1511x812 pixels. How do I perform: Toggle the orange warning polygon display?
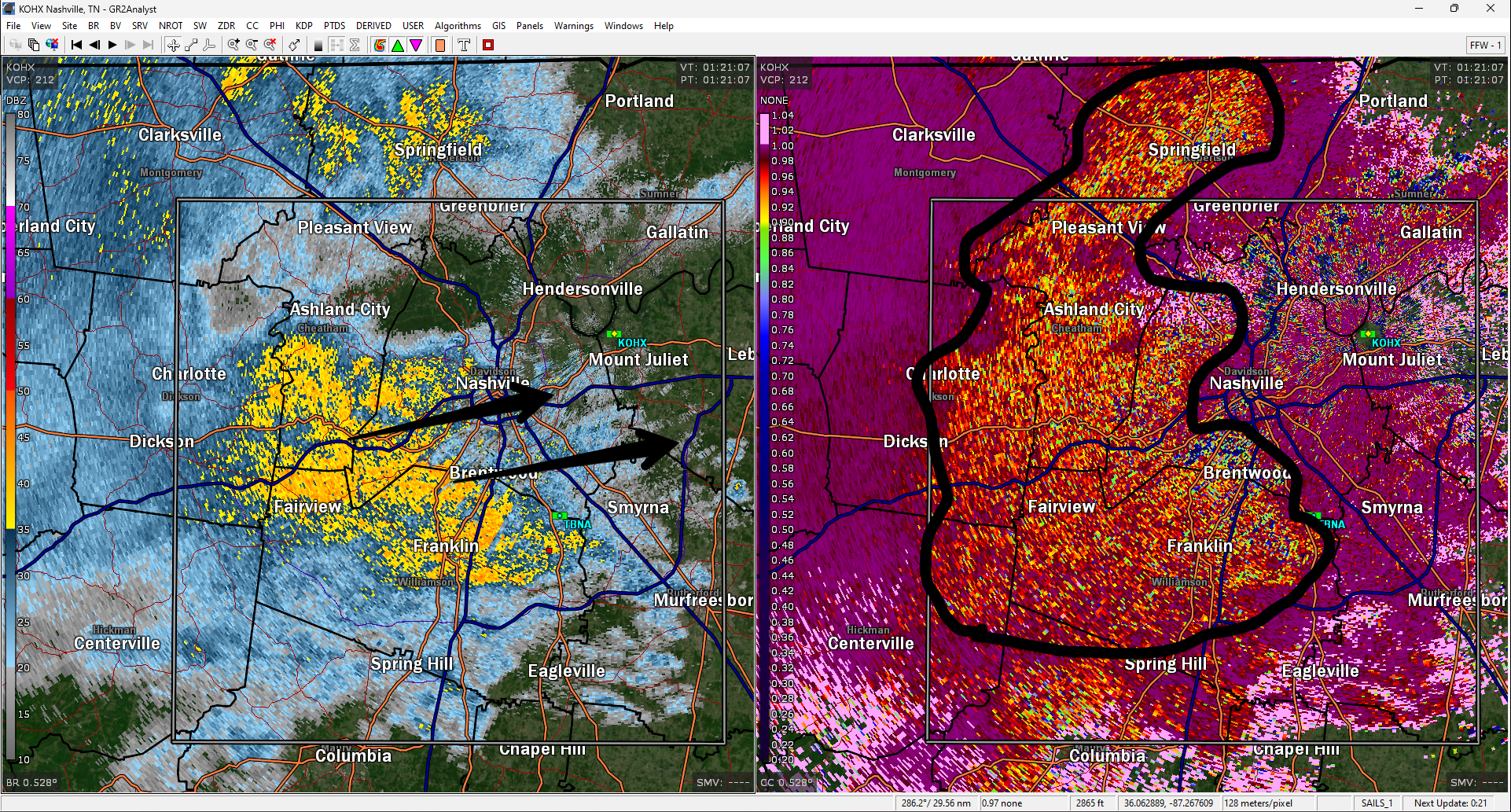point(440,45)
